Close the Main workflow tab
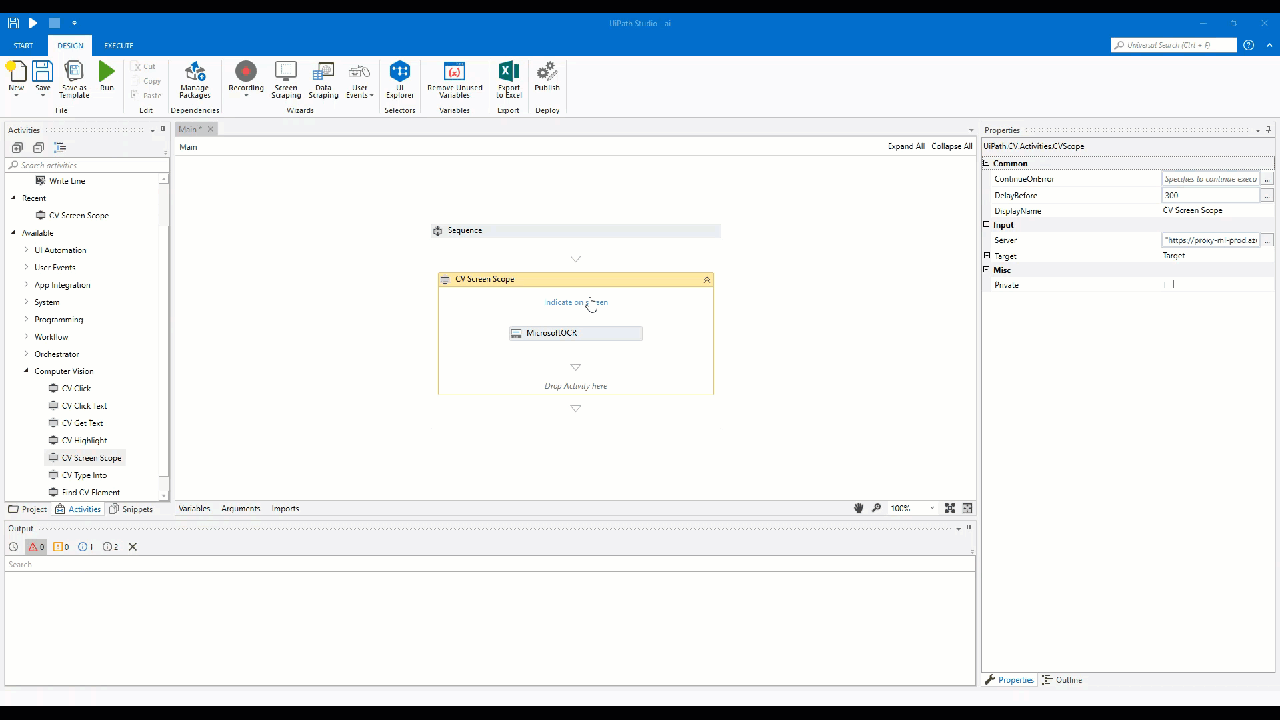This screenshot has width=1280, height=720. pyautogui.click(x=210, y=129)
